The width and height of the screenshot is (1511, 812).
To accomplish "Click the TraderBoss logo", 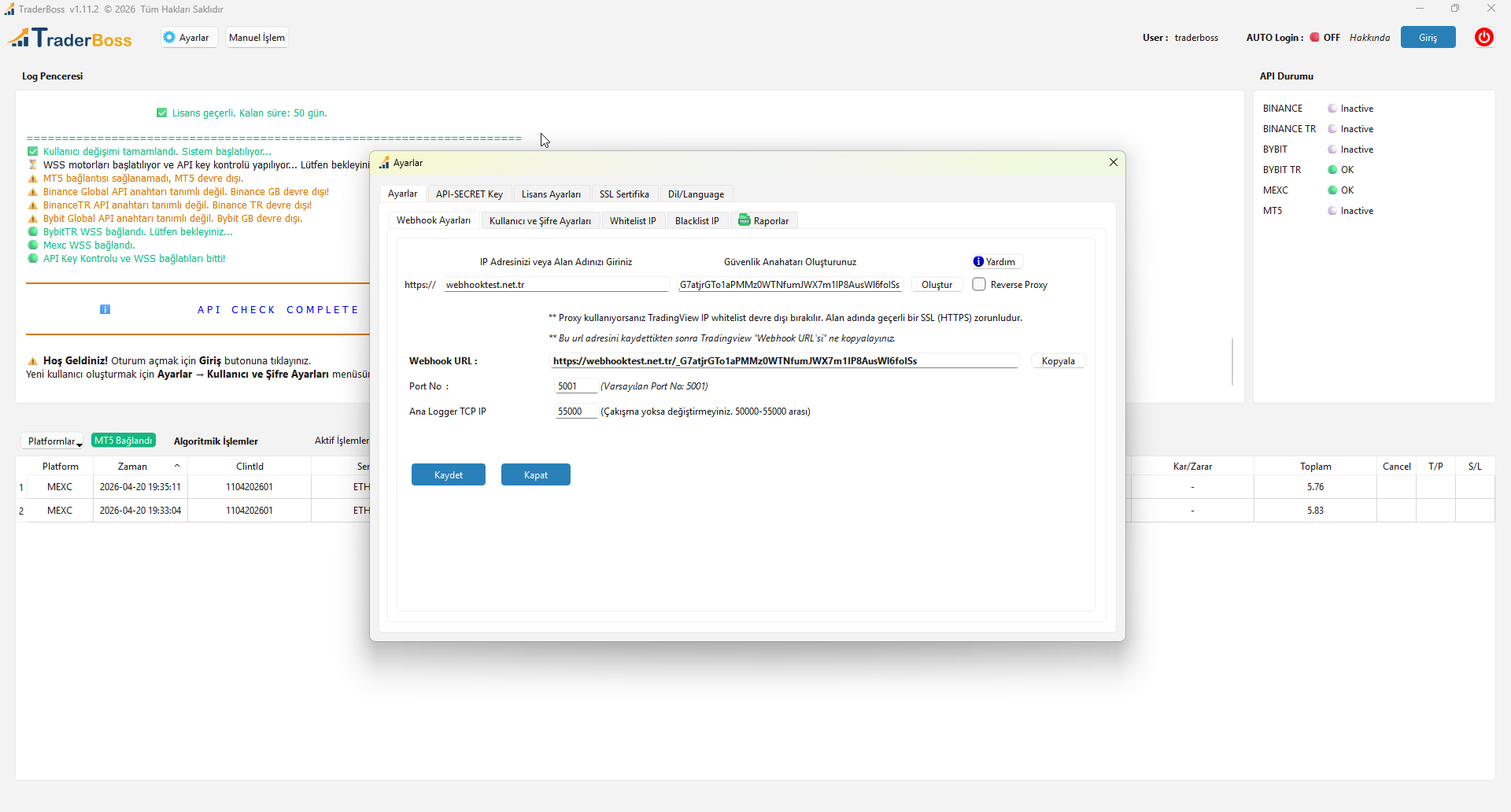I will click(x=70, y=38).
